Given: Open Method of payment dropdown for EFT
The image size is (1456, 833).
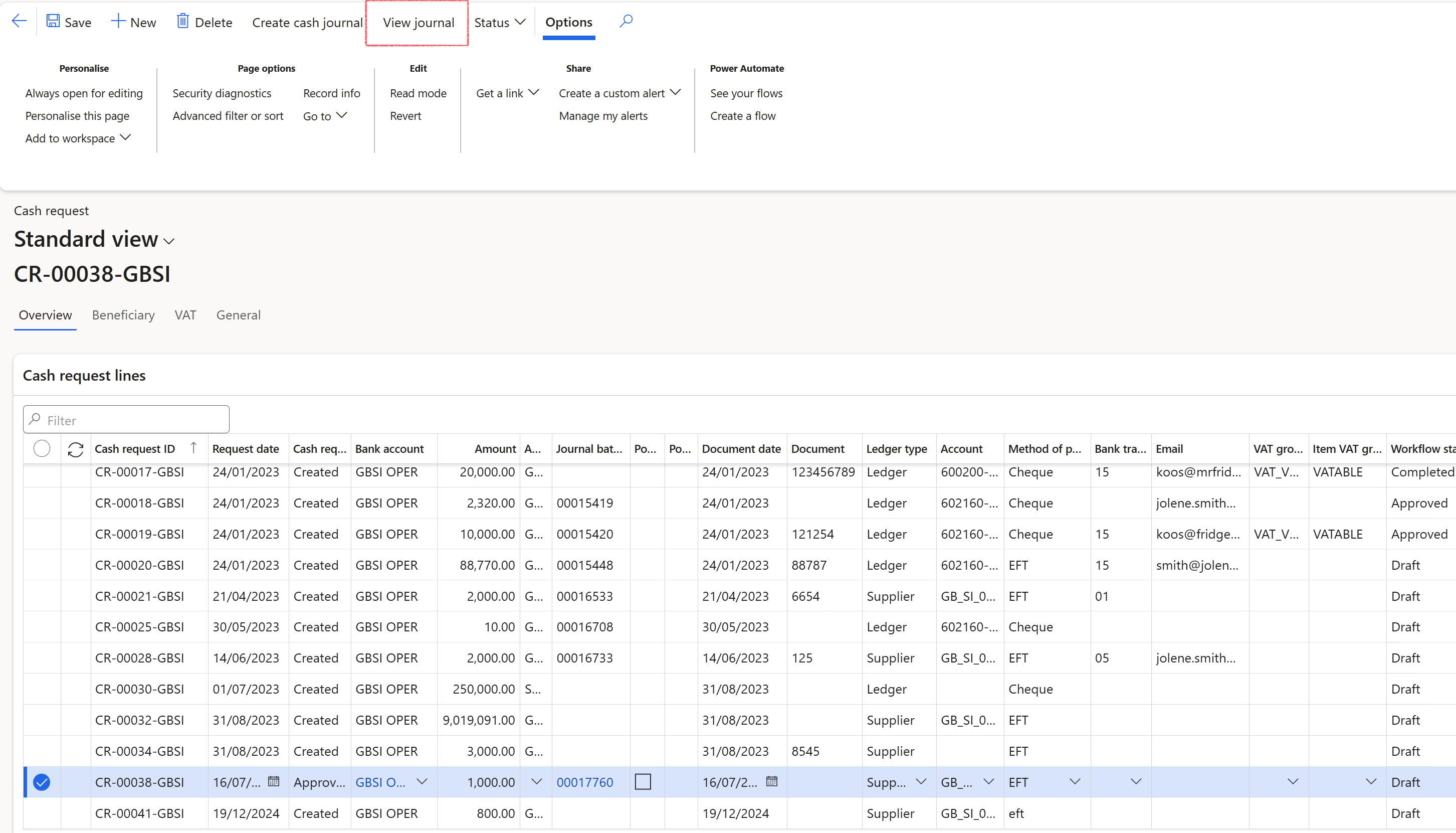Looking at the screenshot, I should click(1075, 781).
